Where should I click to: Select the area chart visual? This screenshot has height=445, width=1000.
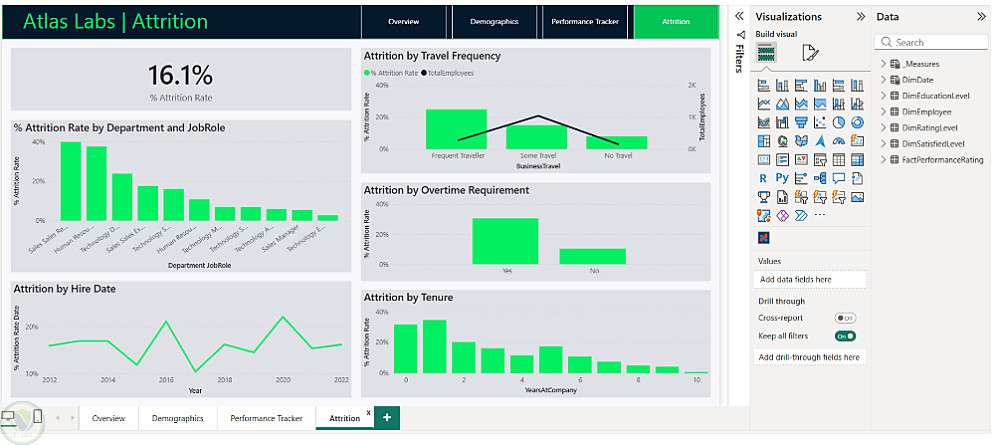click(x=783, y=103)
